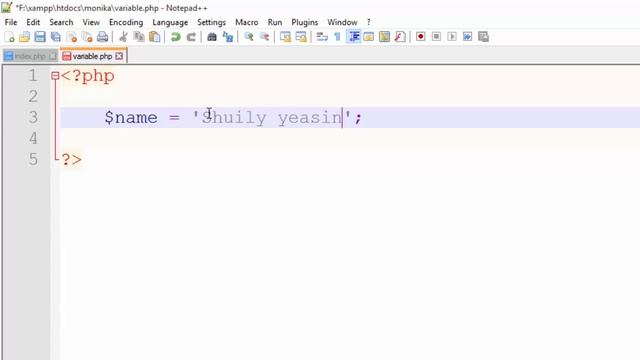Toggle Show all characters pilcrow icon

337,37
